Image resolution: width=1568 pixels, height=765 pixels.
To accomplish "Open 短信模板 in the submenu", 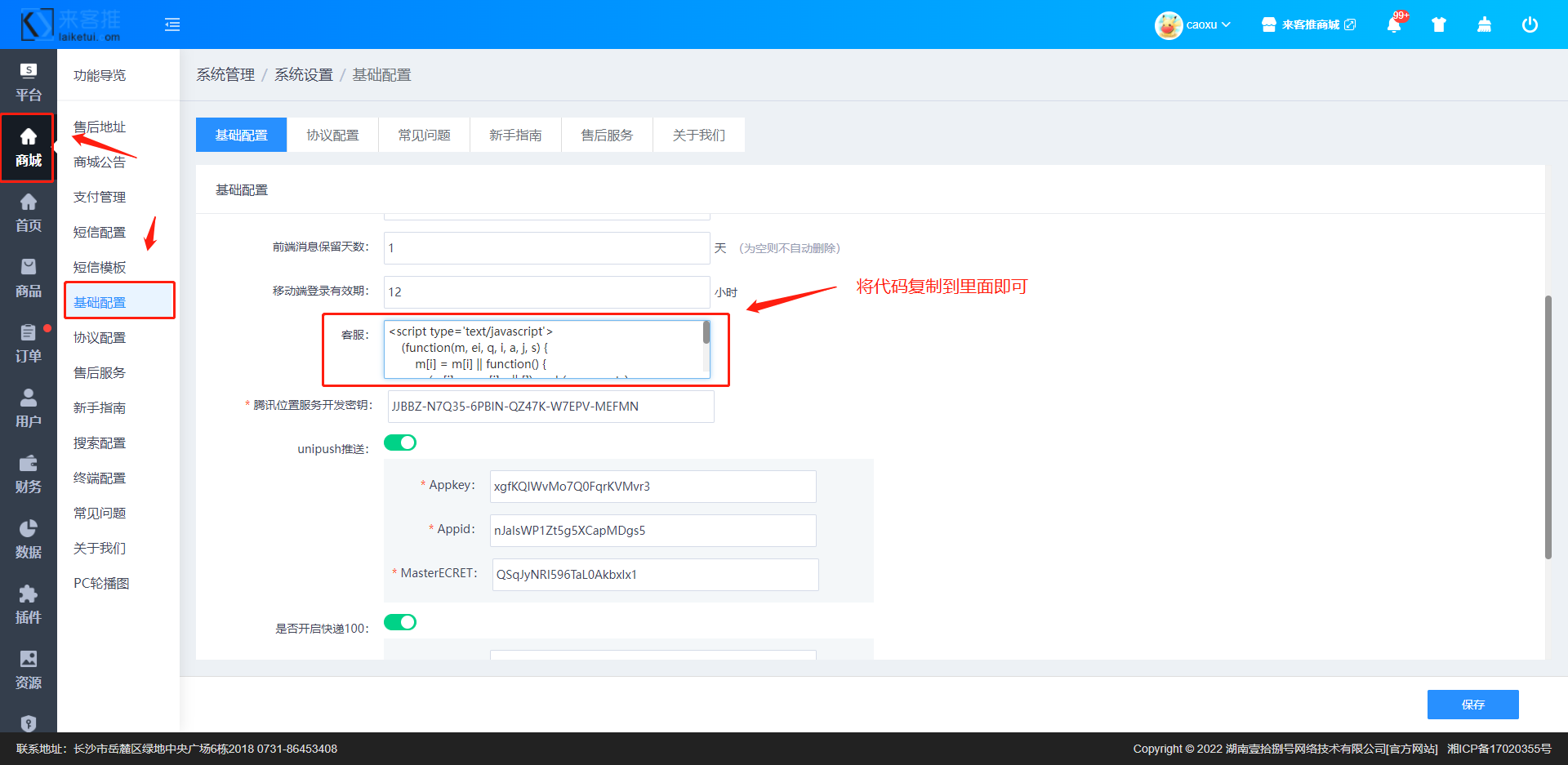I will [x=100, y=267].
